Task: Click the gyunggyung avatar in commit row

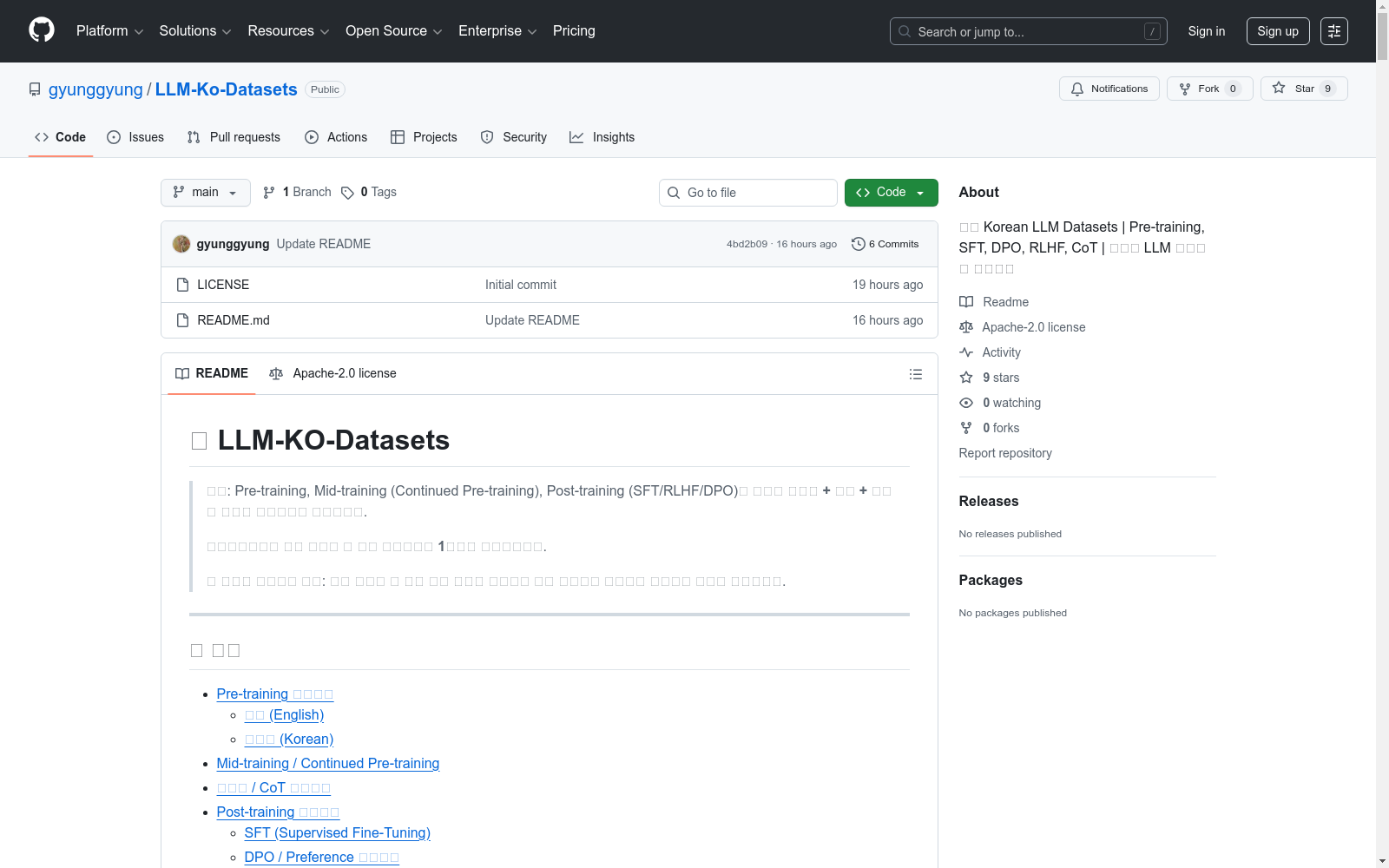Action: click(181, 244)
